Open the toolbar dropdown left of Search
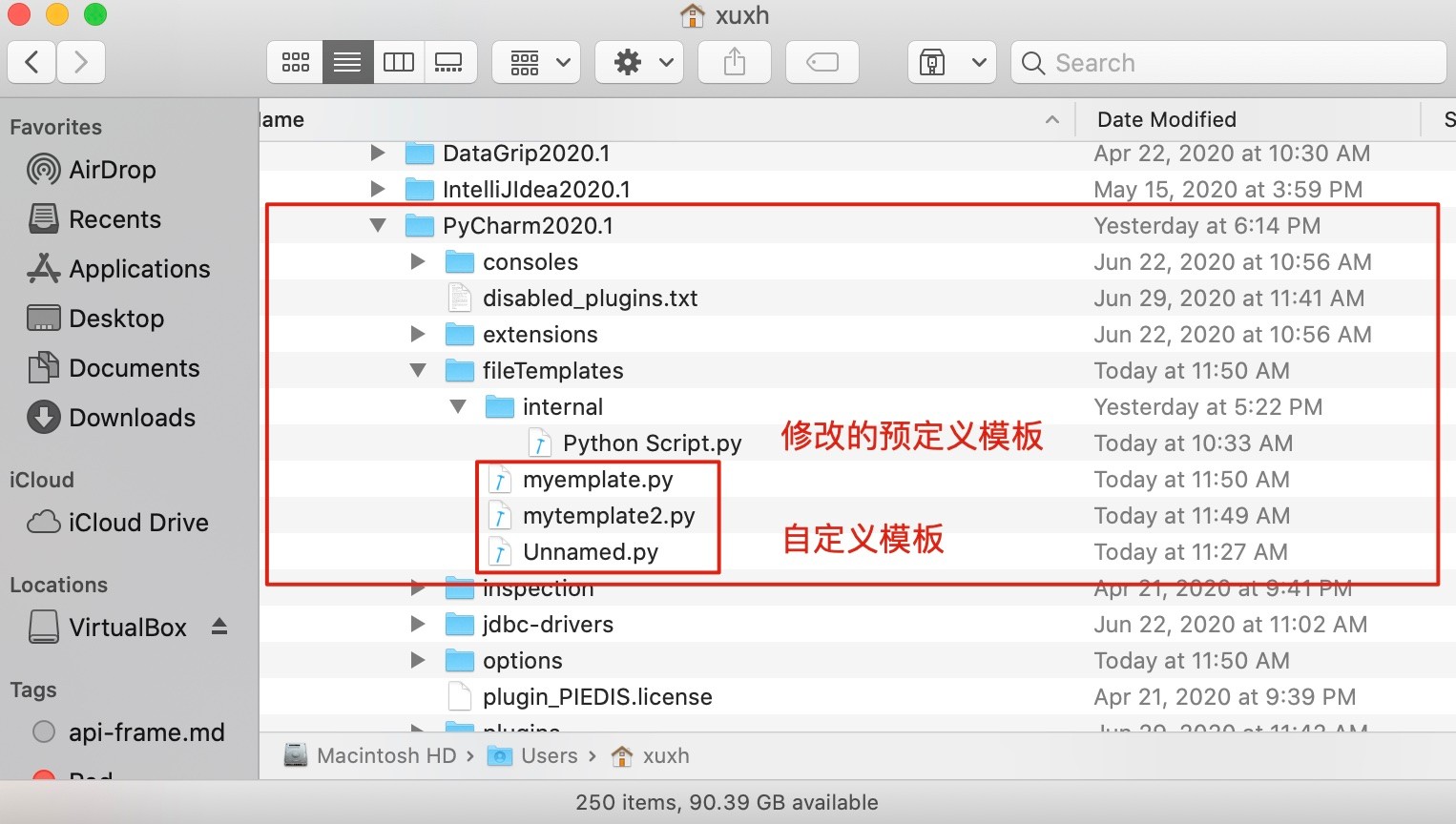 [x=952, y=63]
